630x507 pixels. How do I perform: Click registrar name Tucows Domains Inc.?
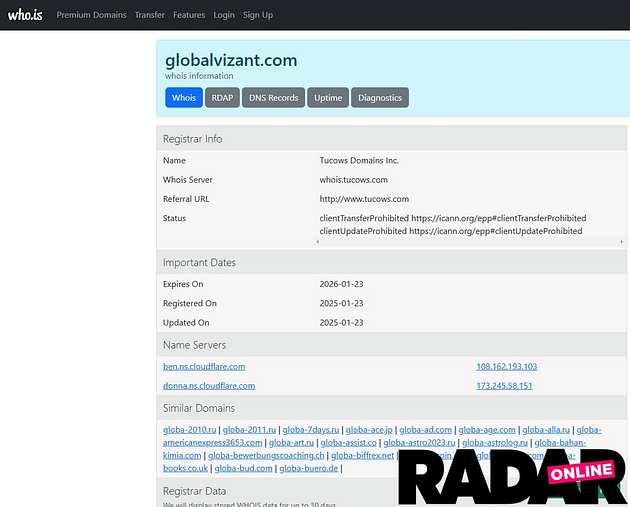[x=359, y=160]
